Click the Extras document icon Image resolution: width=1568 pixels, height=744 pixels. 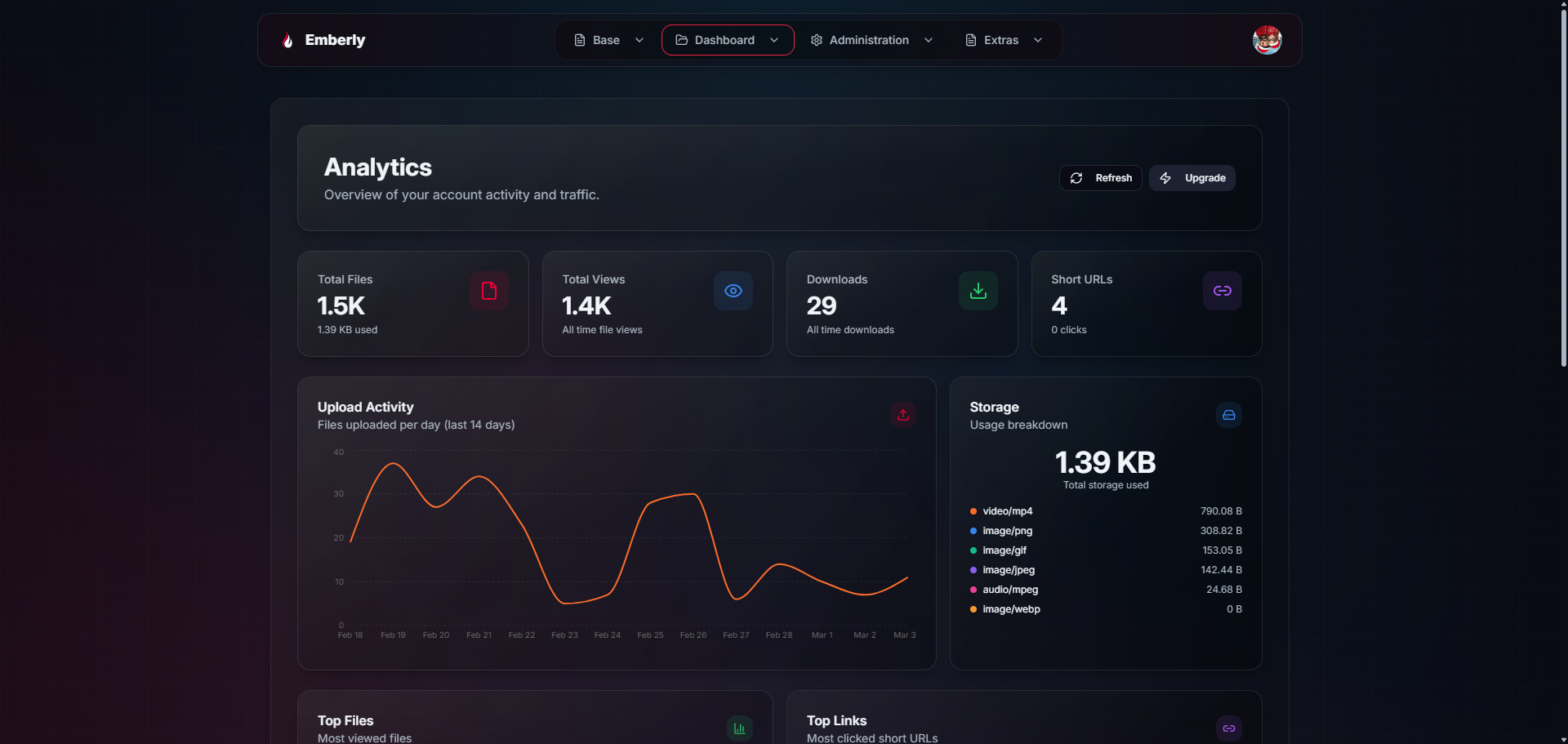(971, 40)
